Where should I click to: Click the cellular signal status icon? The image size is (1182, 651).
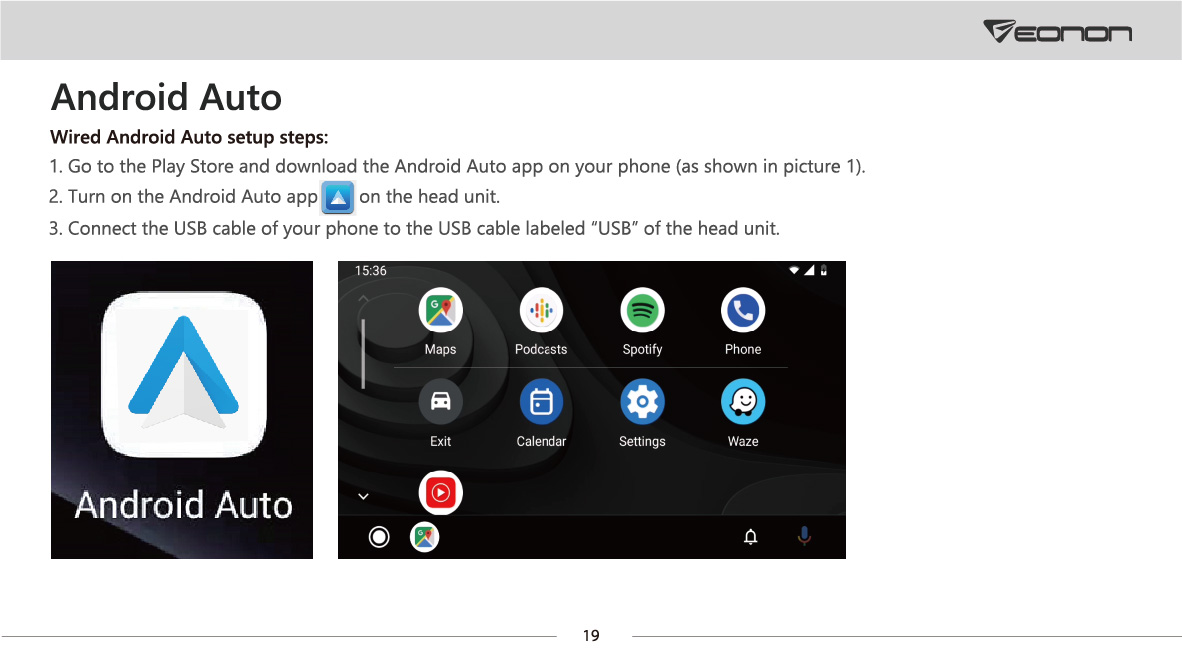[809, 270]
